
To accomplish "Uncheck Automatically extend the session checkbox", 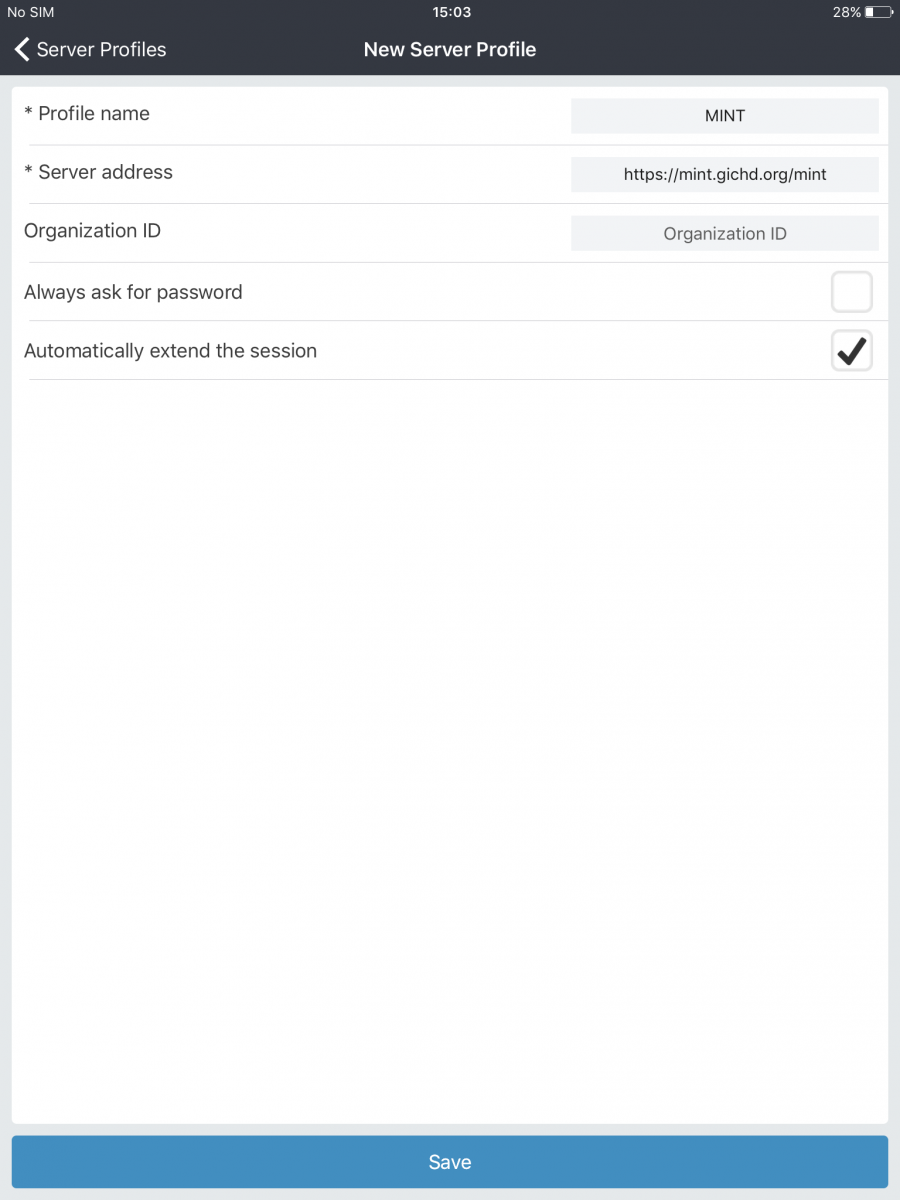I will click(x=851, y=351).
